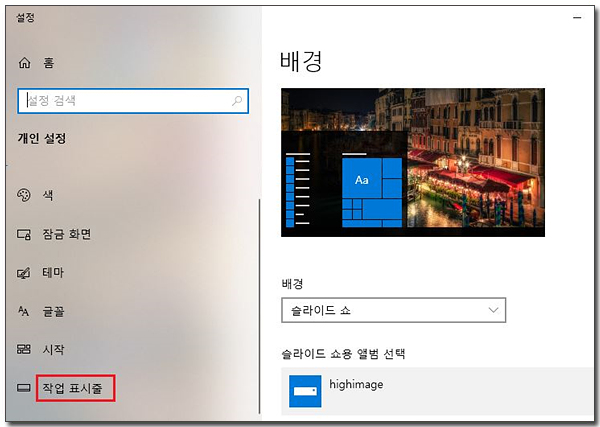The width and height of the screenshot is (600, 427).
Task: Click the 배경 page title
Action: pyautogui.click(x=301, y=61)
